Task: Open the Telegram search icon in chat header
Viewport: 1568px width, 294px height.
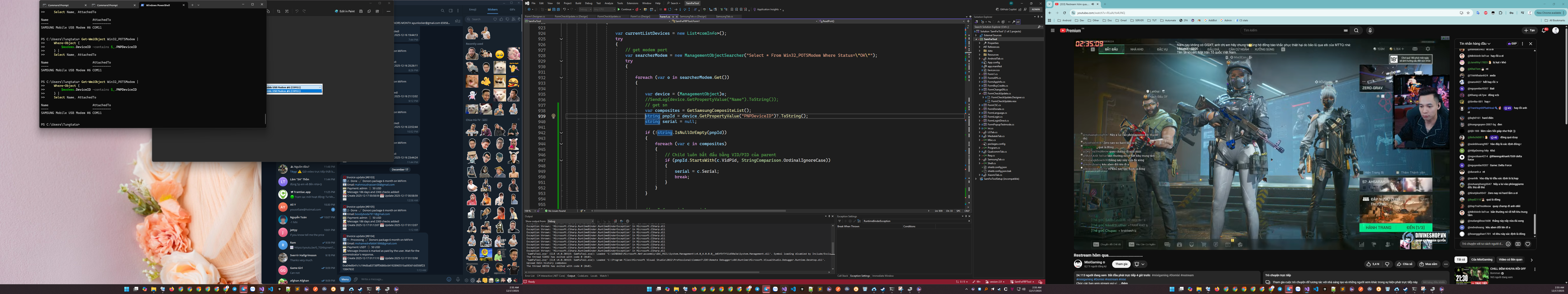Action: tap(442, 10)
